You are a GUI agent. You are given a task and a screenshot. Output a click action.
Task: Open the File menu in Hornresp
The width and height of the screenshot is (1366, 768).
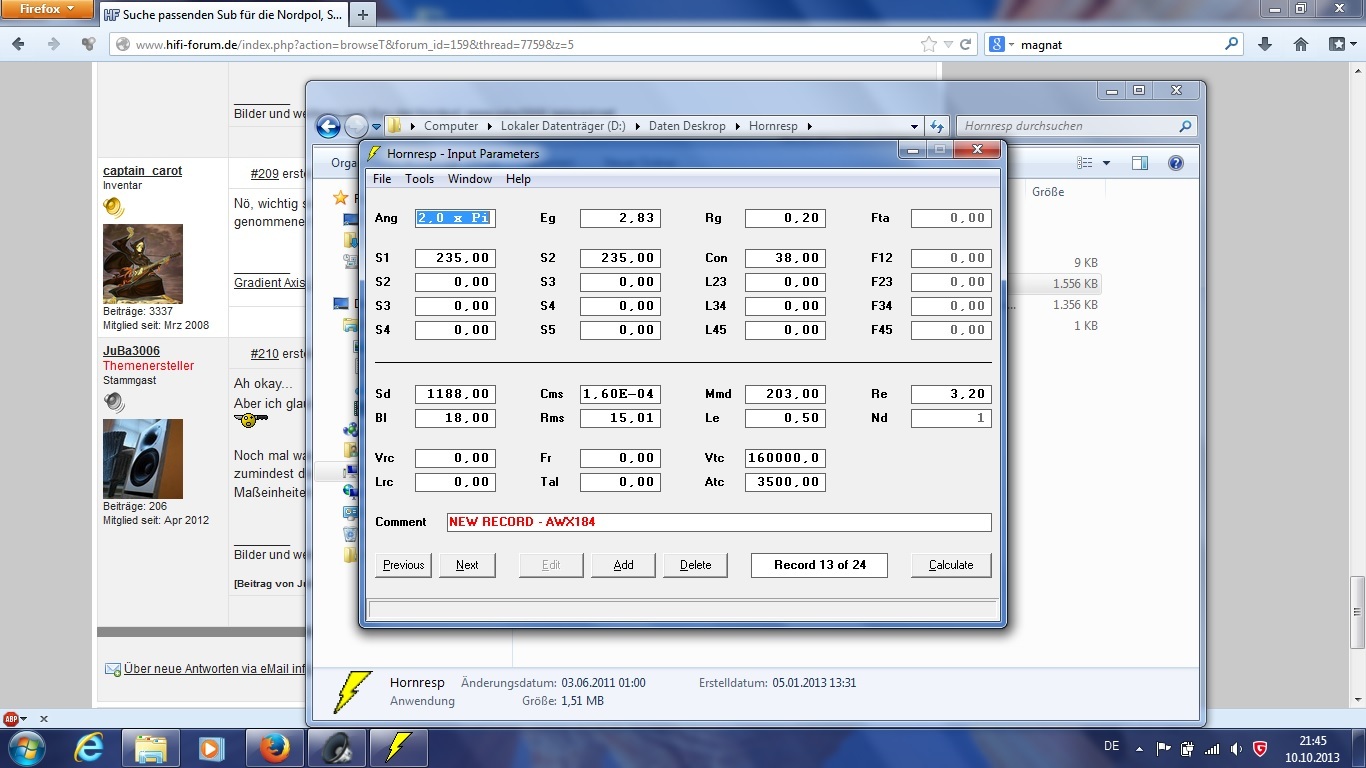382,179
